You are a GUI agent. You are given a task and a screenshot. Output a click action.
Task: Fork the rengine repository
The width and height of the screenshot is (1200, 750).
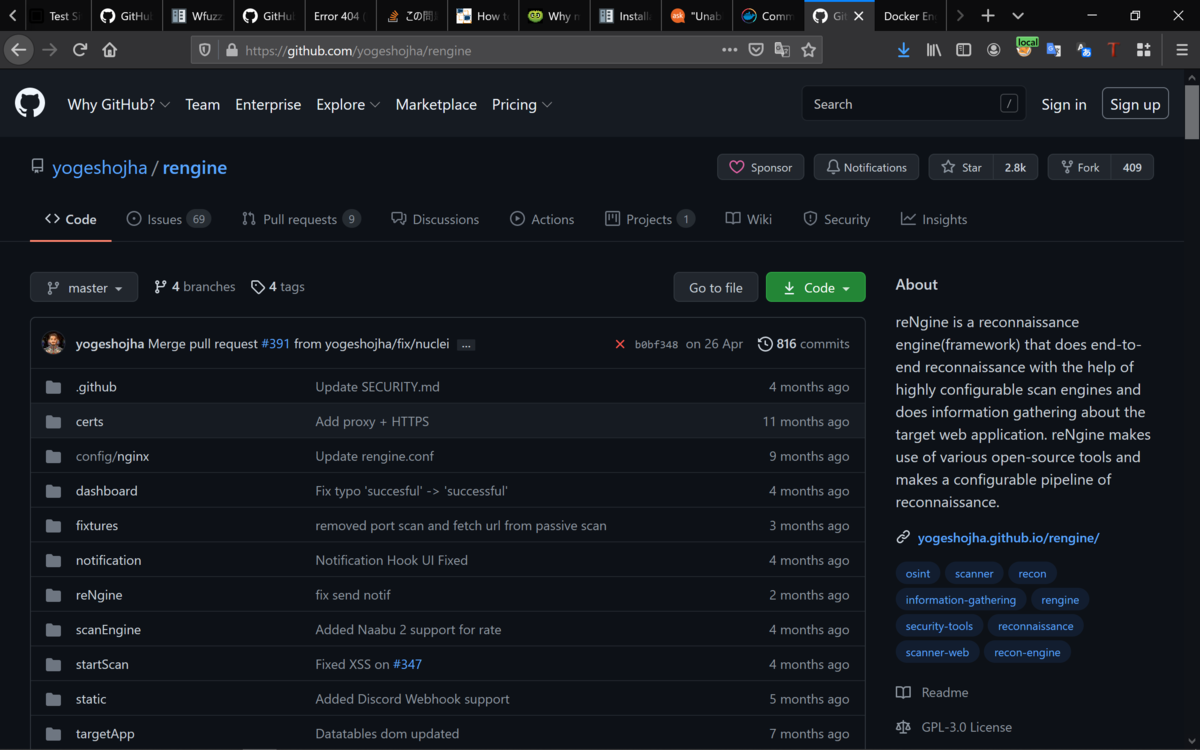(1078, 167)
